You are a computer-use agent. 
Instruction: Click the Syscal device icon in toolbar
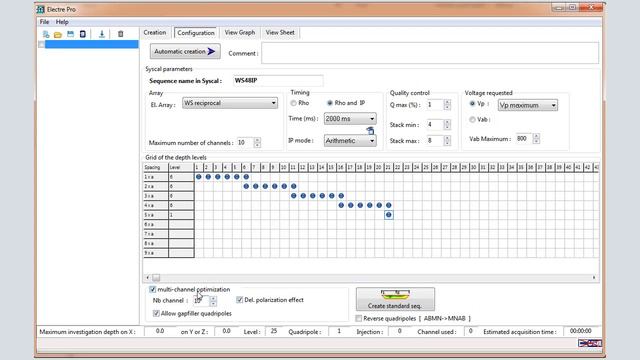pos(83,34)
